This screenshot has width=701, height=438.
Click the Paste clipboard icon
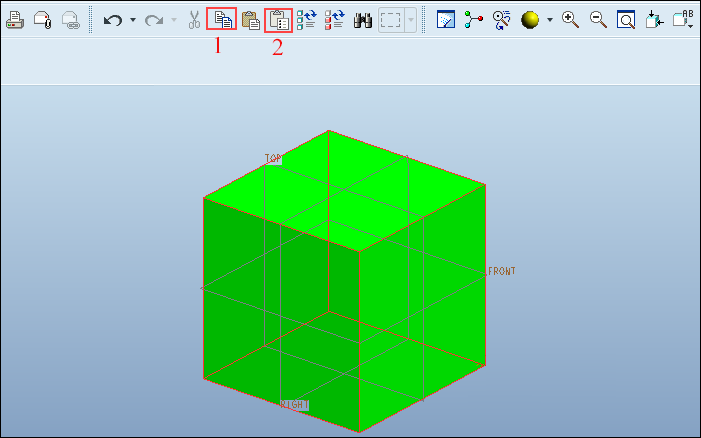pos(251,20)
